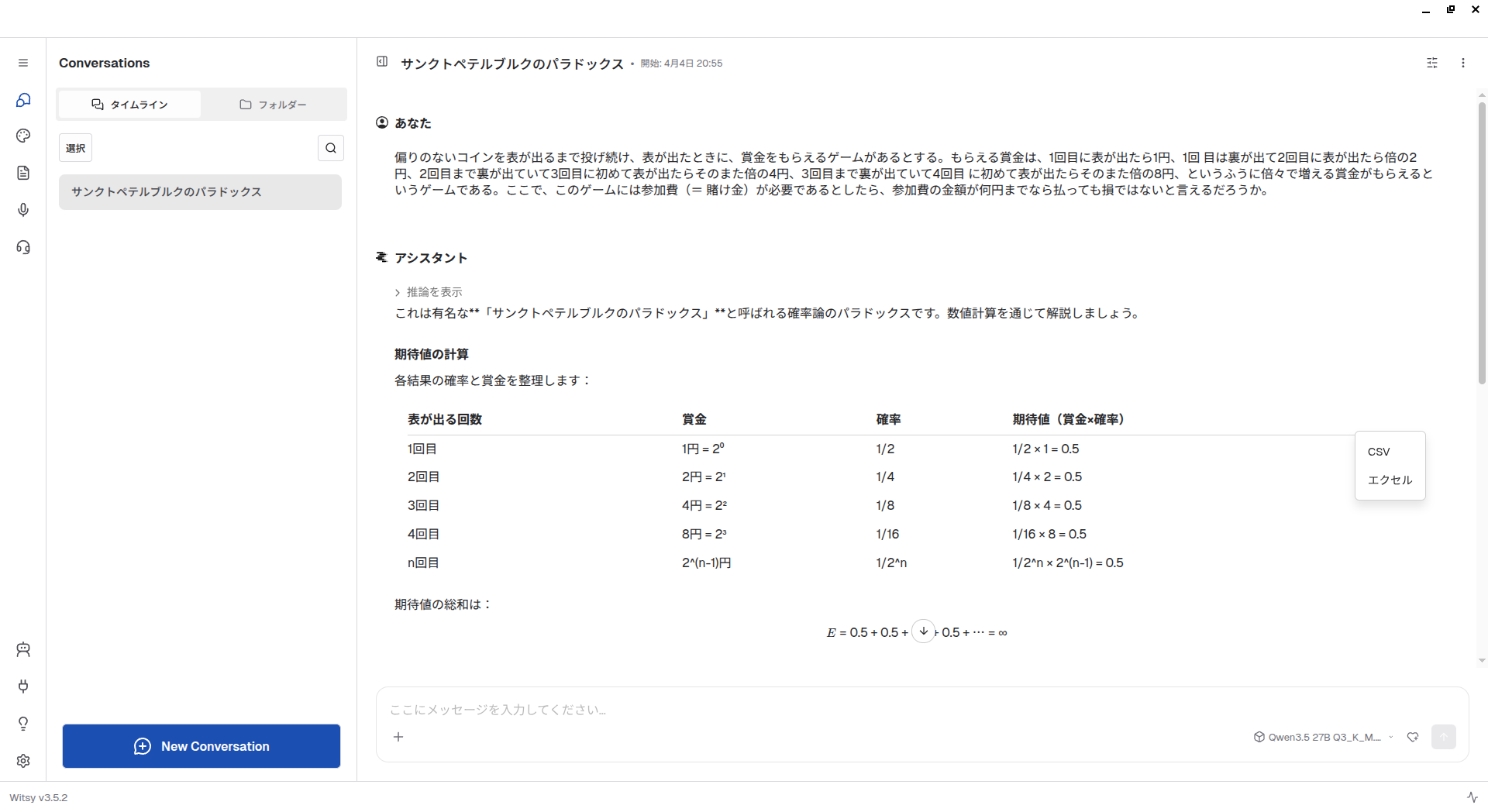Toggle the conversation list panel
Viewport: 1488px width, 812px height.
click(x=382, y=62)
